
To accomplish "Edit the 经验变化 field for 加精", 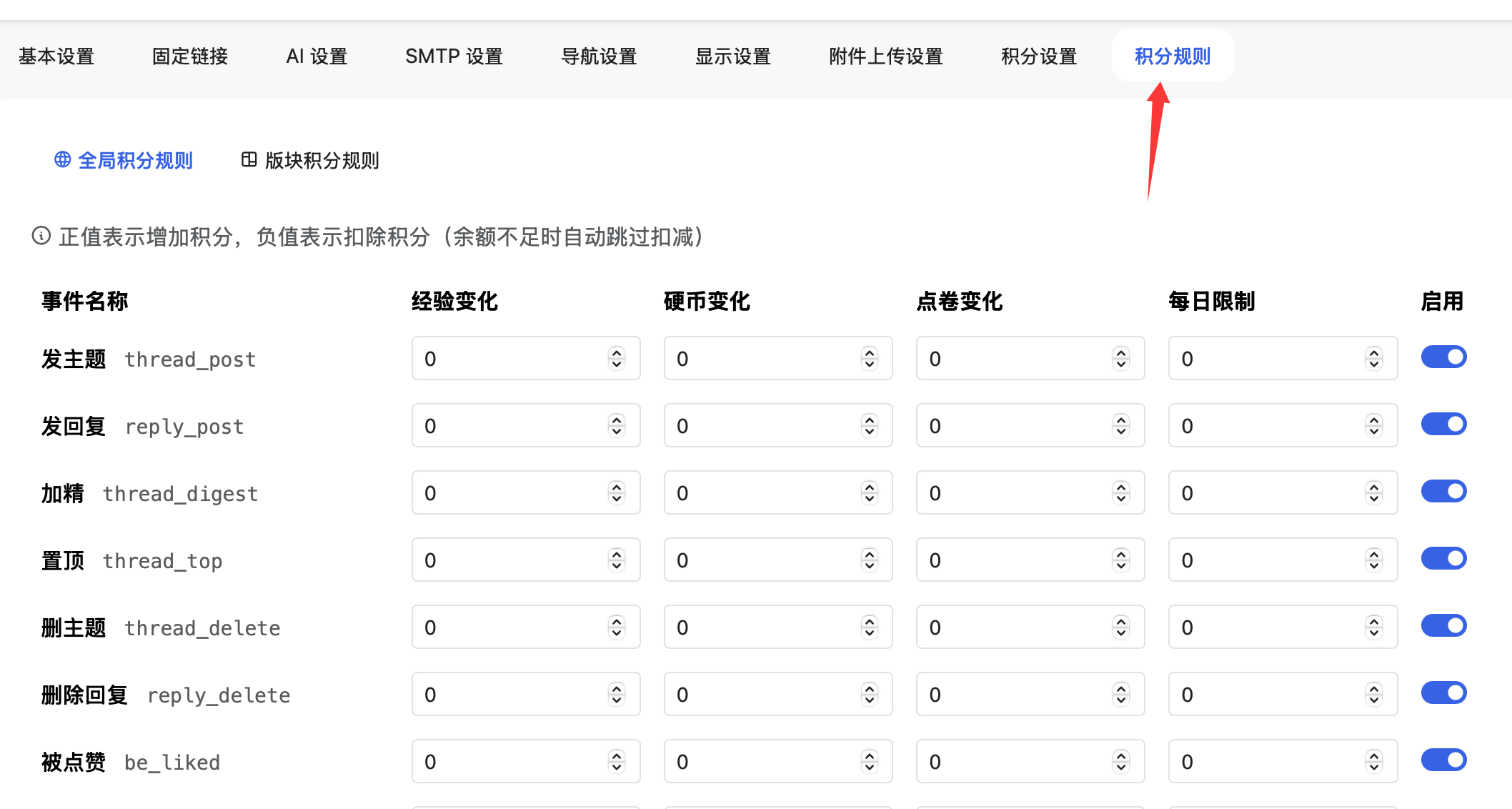I will tap(526, 492).
